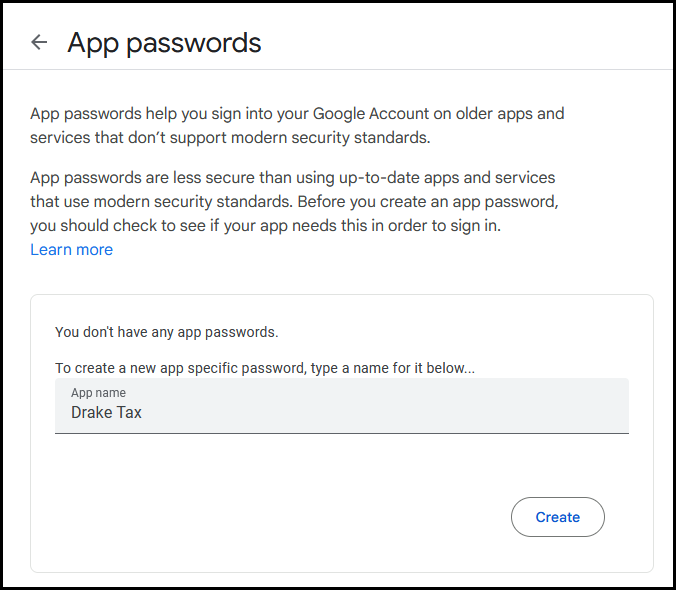Click the underline beneath the App name field

coord(341,433)
